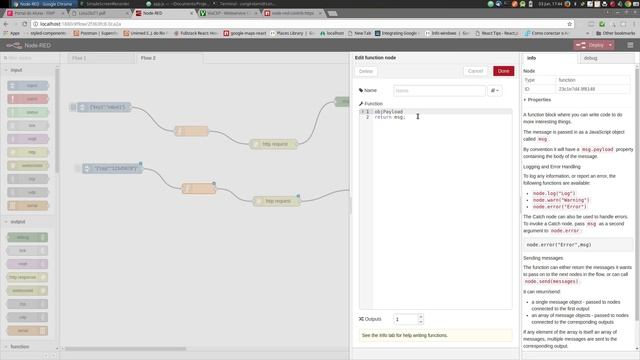
Task: Increase the Outputs count with up arrow
Action: coord(421,316)
